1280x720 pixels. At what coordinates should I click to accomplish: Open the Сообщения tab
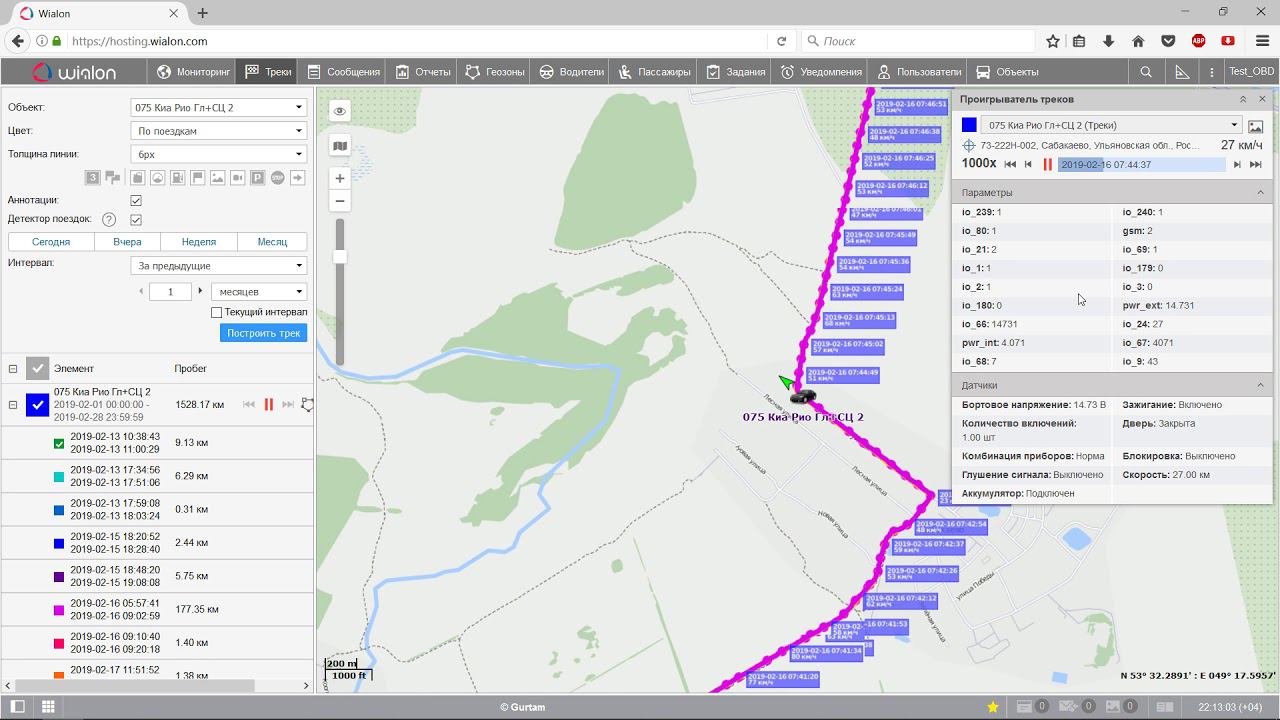[x=343, y=72]
